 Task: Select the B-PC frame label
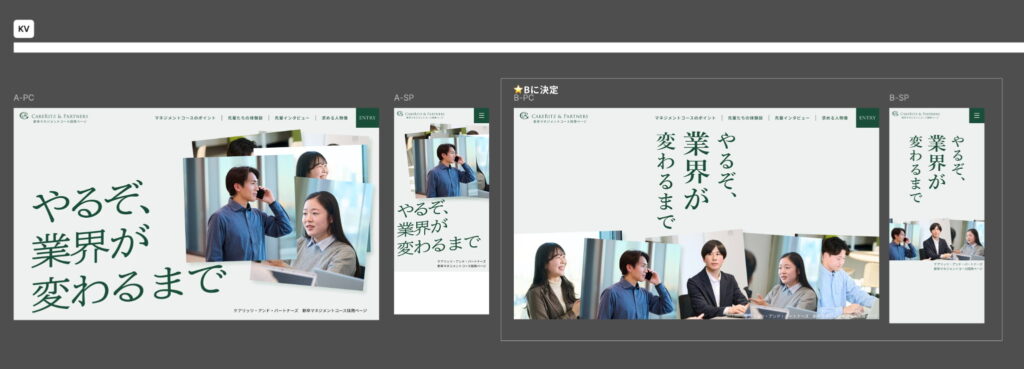click(x=524, y=98)
